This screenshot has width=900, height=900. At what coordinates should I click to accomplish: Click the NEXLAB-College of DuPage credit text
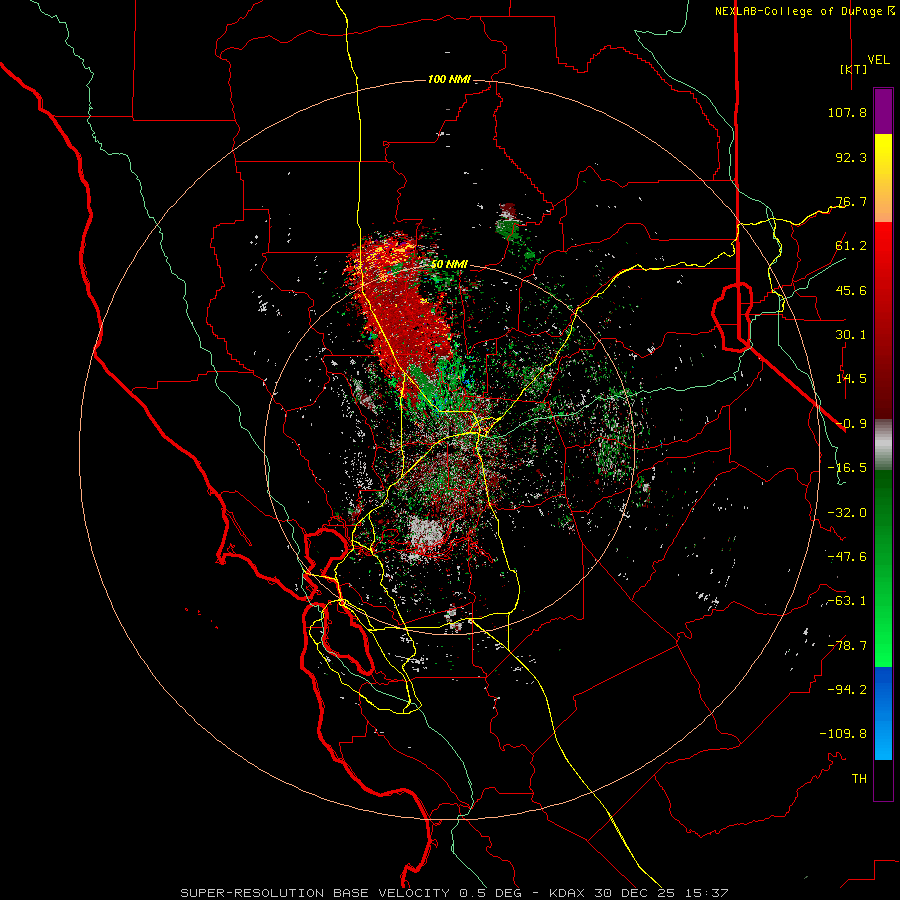point(805,11)
